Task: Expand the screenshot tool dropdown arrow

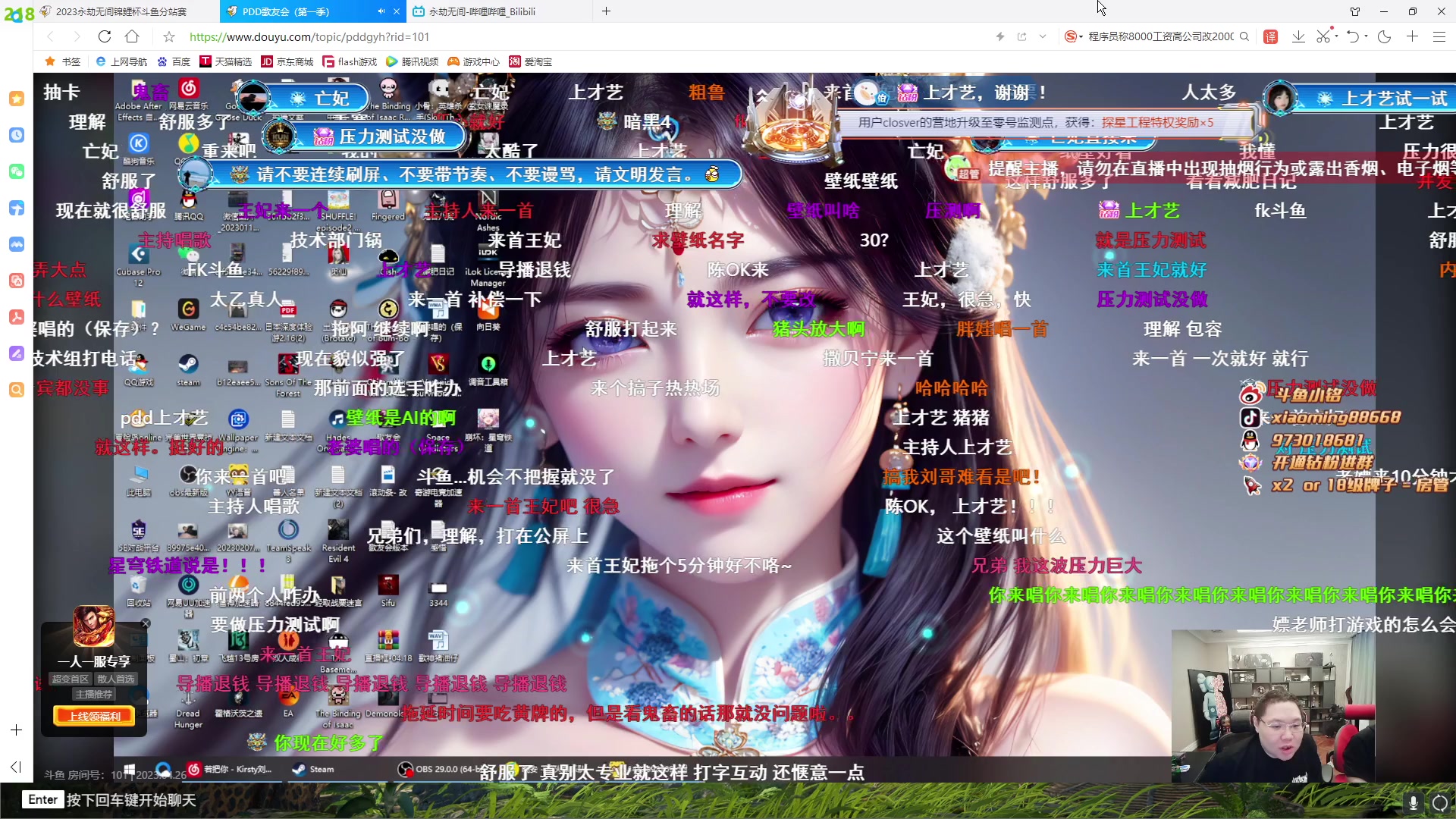Action: [x=1335, y=36]
